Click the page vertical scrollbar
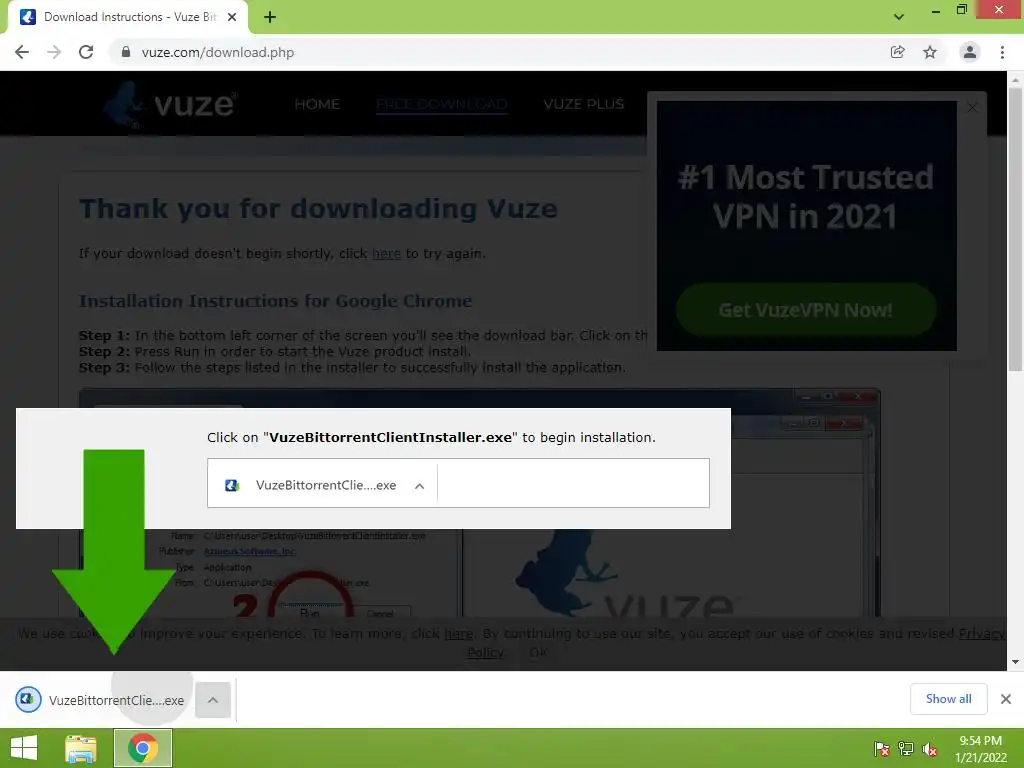This screenshot has width=1024, height=768. 1015,229
